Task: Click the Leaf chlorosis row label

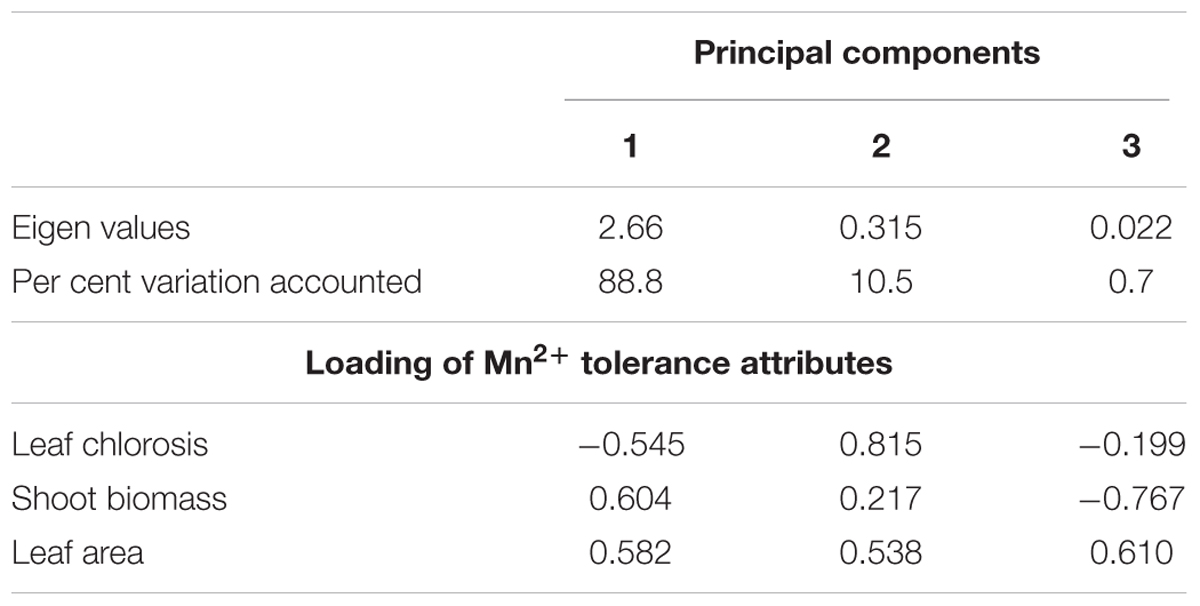Action: click(x=110, y=443)
